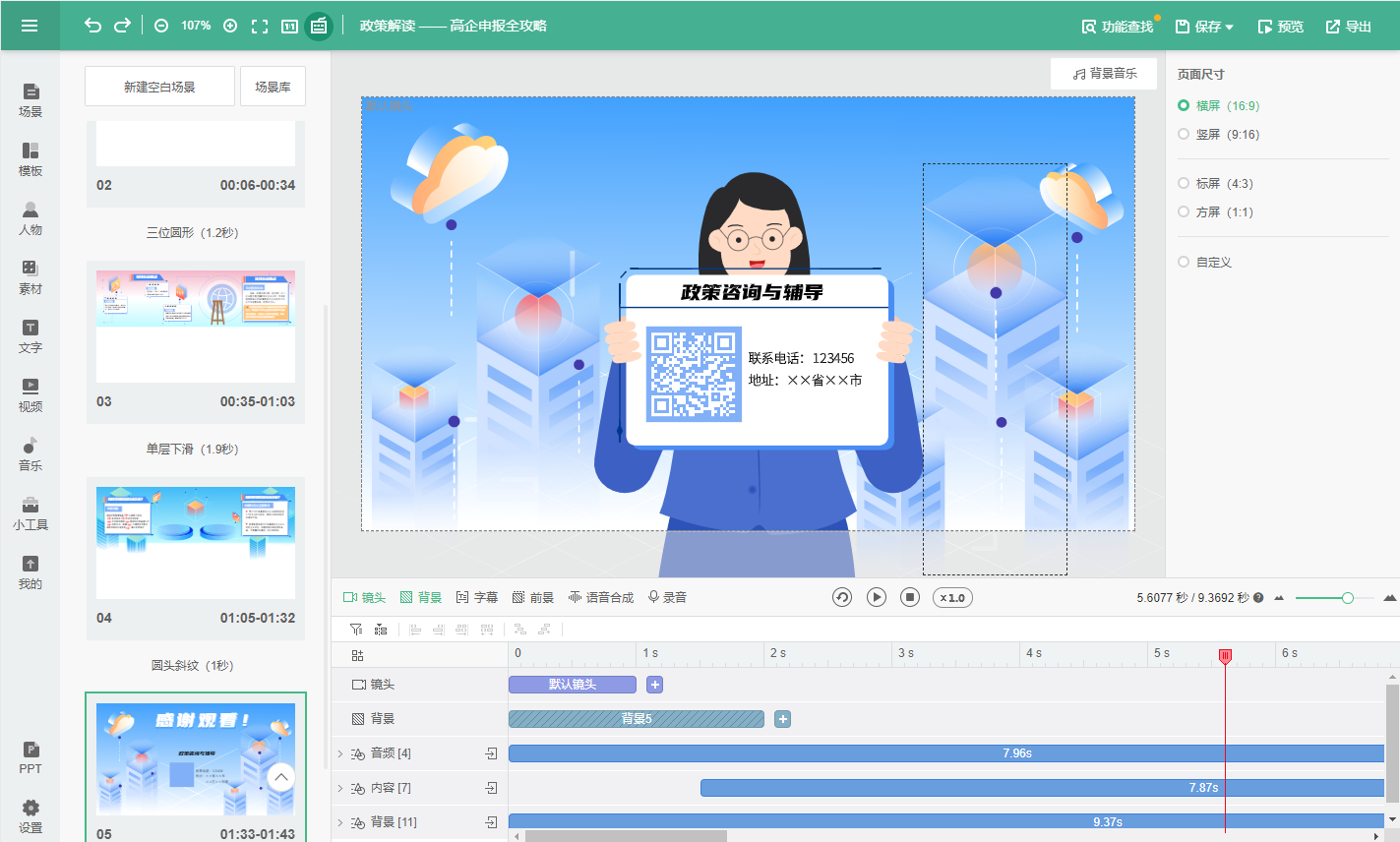Set canvas to 1:1 actual size
The height and width of the screenshot is (842, 1400).
click(x=290, y=26)
